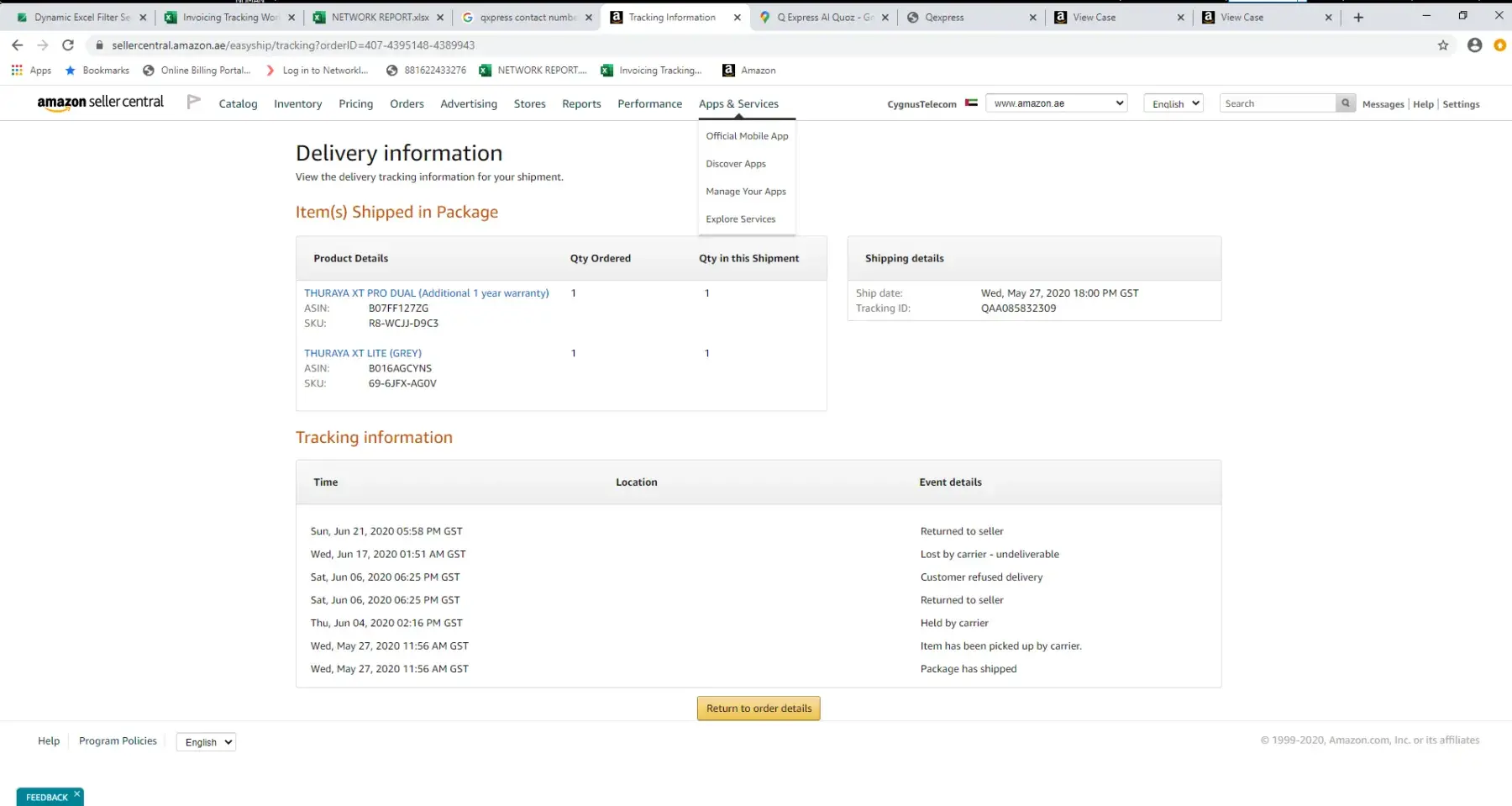Expand the www.amazon.ae marketplace dropdown
The height and width of the screenshot is (806, 1512).
[x=1056, y=103]
